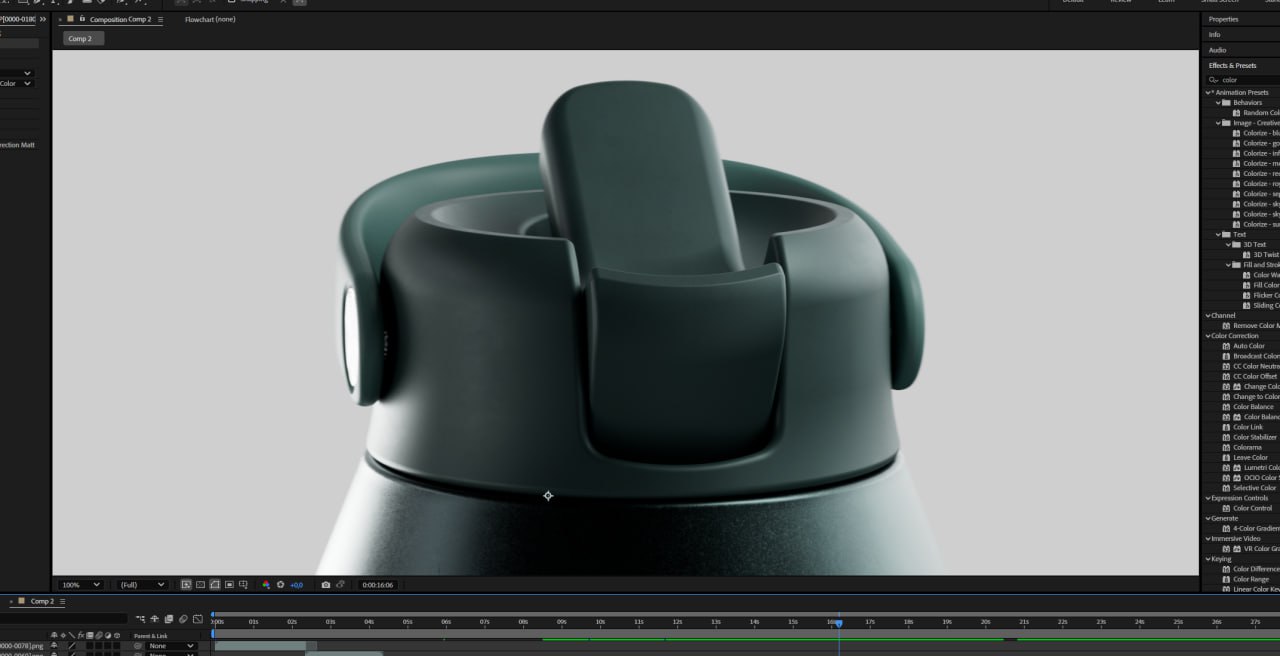This screenshot has height=656, width=1280.
Task: Collapse the Immersive Video category
Action: point(1208,538)
